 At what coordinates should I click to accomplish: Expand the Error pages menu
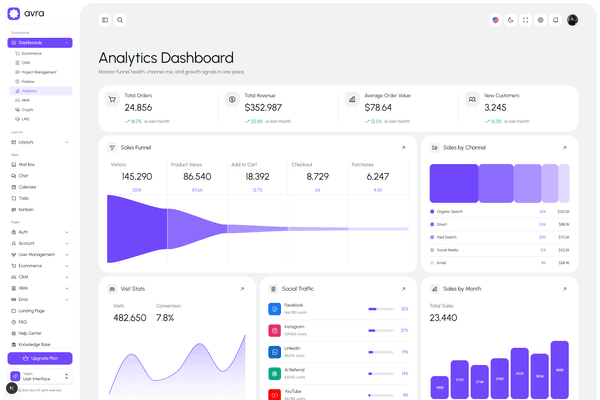coord(40,299)
